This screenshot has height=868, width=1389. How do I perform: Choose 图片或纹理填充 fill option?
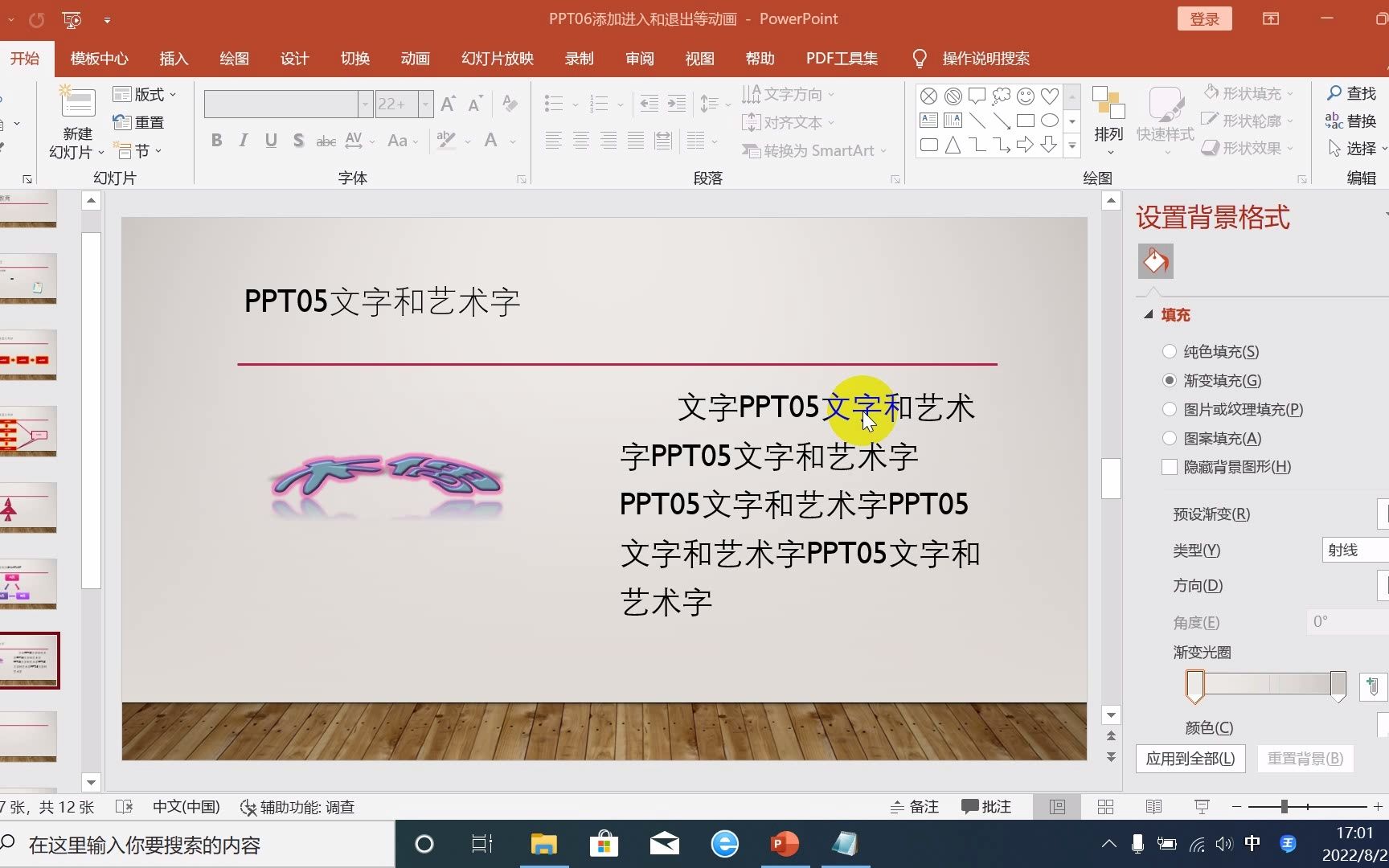[x=1169, y=409]
